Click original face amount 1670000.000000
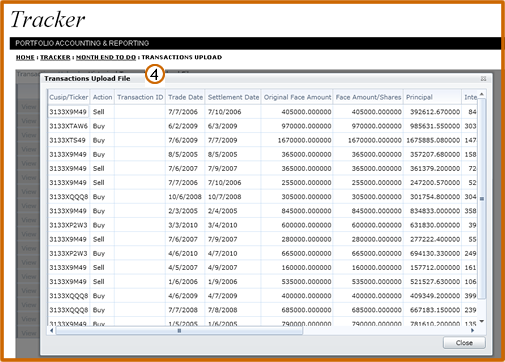The image size is (505, 362). 305,140
